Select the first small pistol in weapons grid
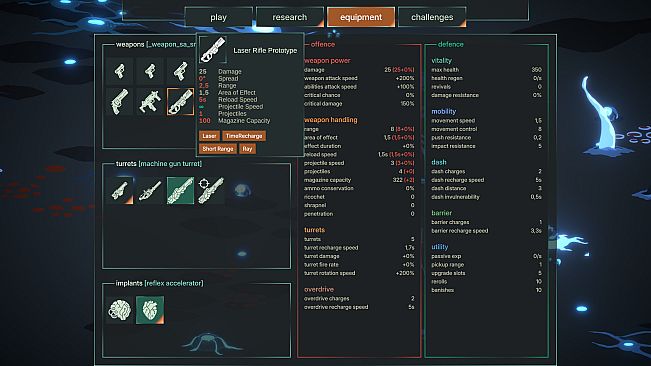651x366 pixels. point(120,71)
